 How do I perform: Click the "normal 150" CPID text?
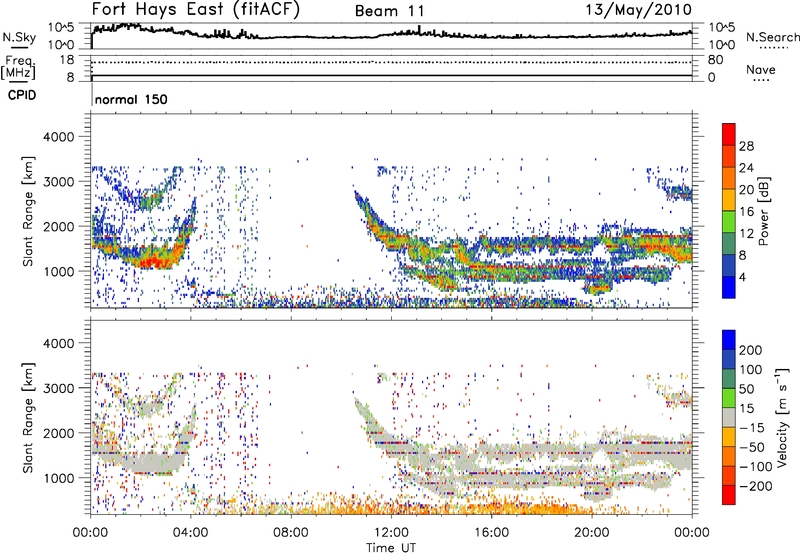[131, 99]
